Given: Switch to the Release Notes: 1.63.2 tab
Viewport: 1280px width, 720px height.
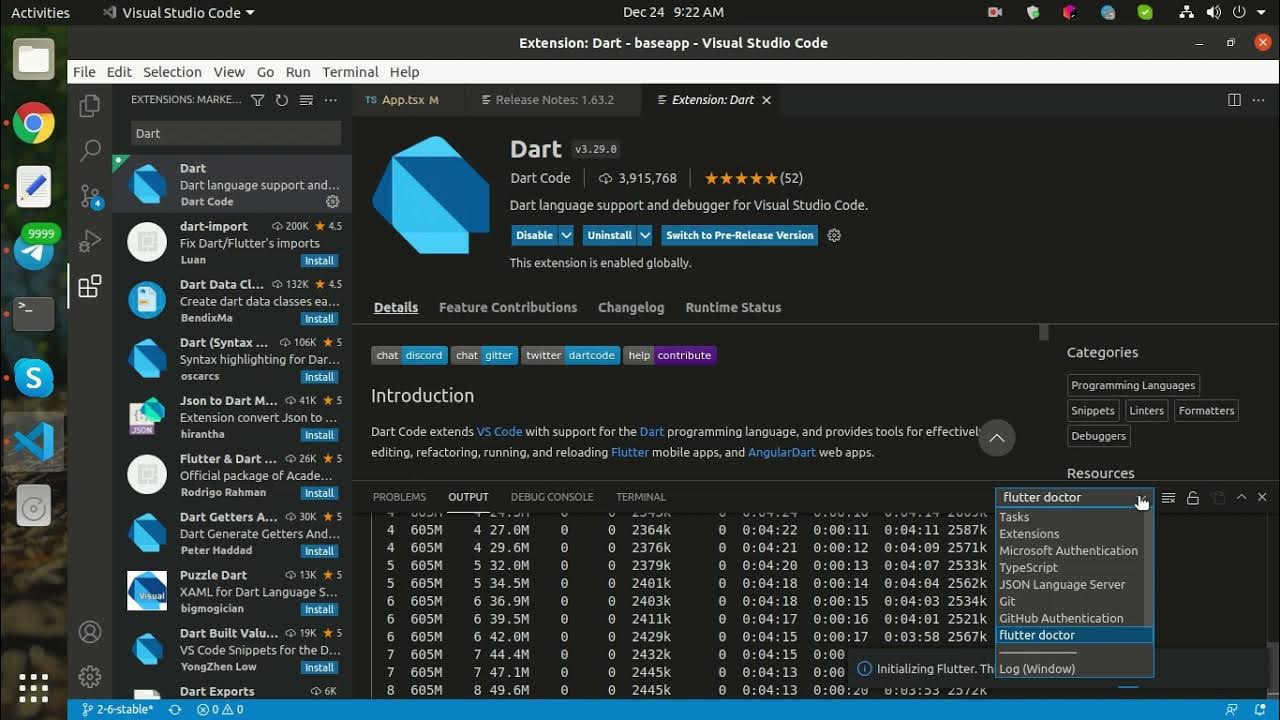Looking at the screenshot, I should [554, 100].
